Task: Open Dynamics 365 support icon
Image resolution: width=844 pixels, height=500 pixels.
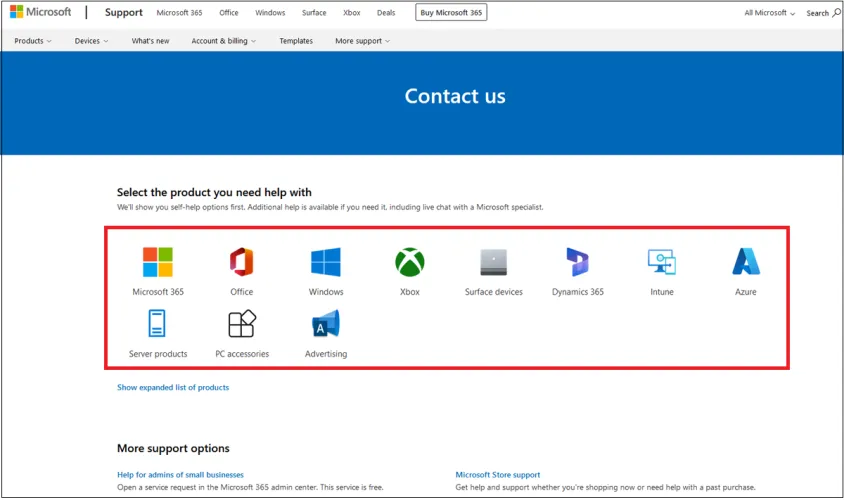Action: 578,262
